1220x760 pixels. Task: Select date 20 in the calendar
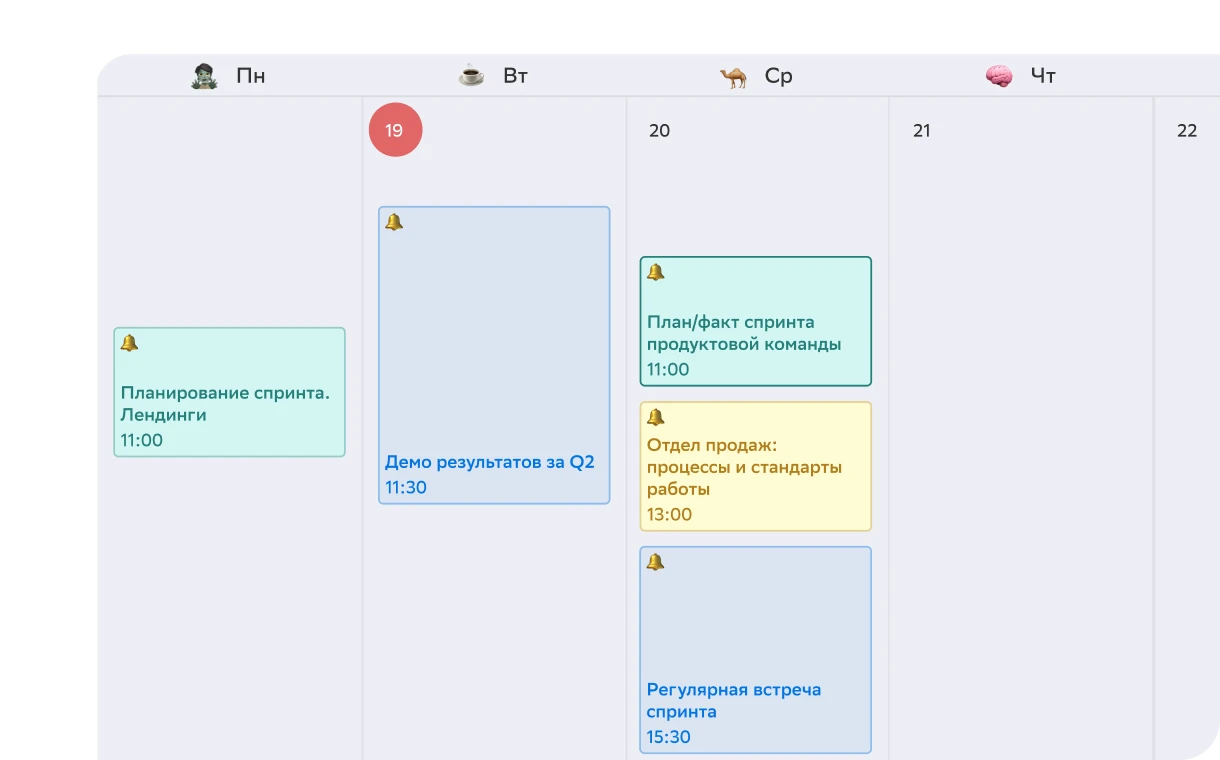click(659, 131)
